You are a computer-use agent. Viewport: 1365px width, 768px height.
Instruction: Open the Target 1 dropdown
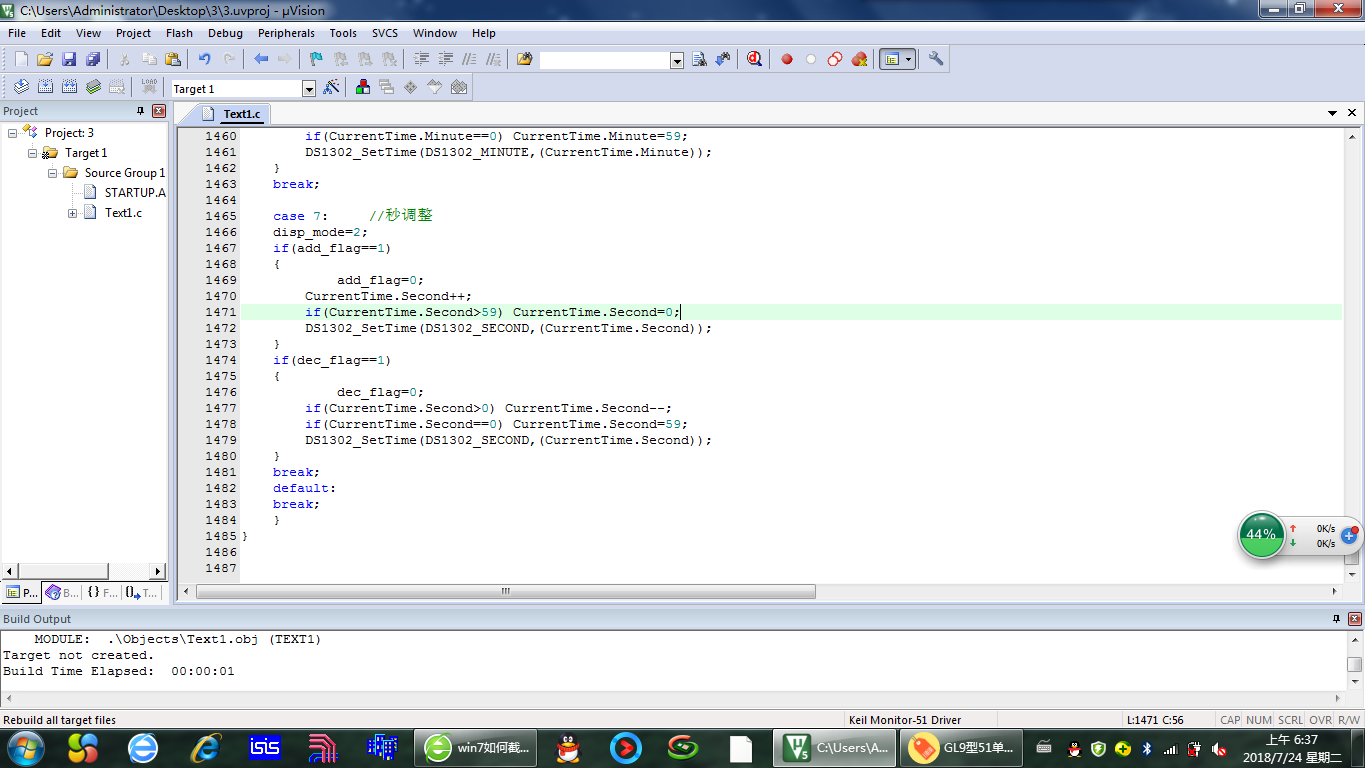(x=308, y=89)
